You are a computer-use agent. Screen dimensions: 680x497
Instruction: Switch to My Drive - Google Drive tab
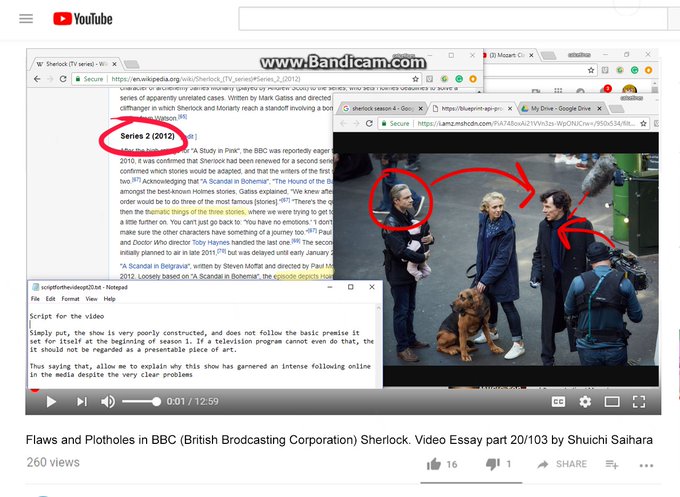tap(561, 108)
